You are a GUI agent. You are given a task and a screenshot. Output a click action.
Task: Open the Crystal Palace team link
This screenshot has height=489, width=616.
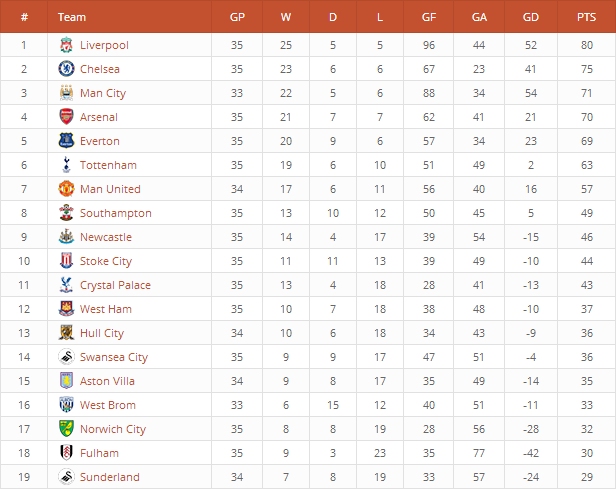coord(115,285)
